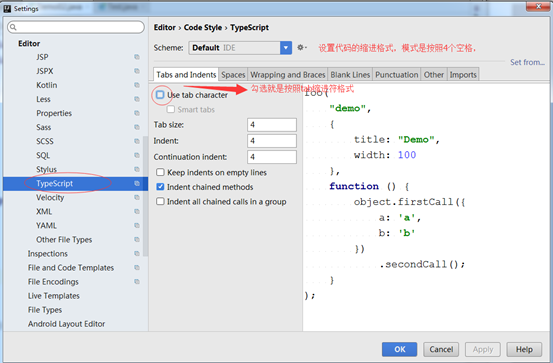Open File and Code Templates

tap(71, 268)
